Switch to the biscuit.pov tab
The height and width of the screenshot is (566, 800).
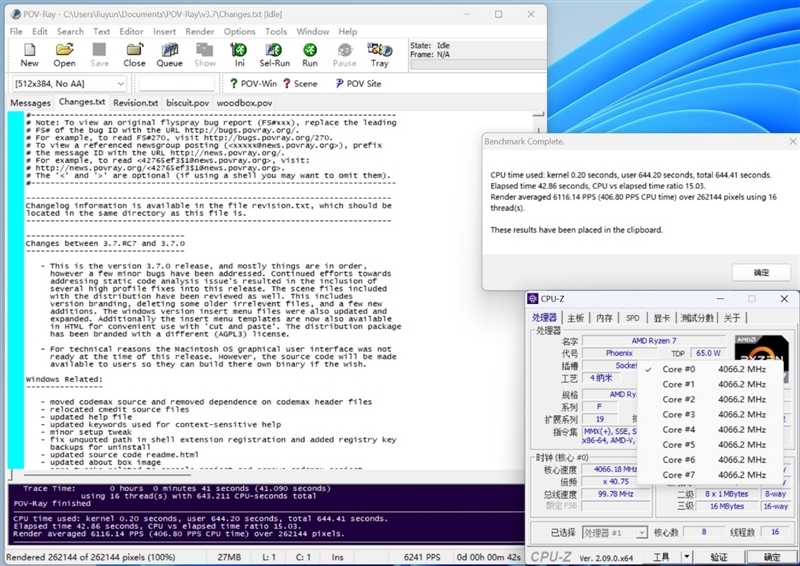tap(187, 103)
